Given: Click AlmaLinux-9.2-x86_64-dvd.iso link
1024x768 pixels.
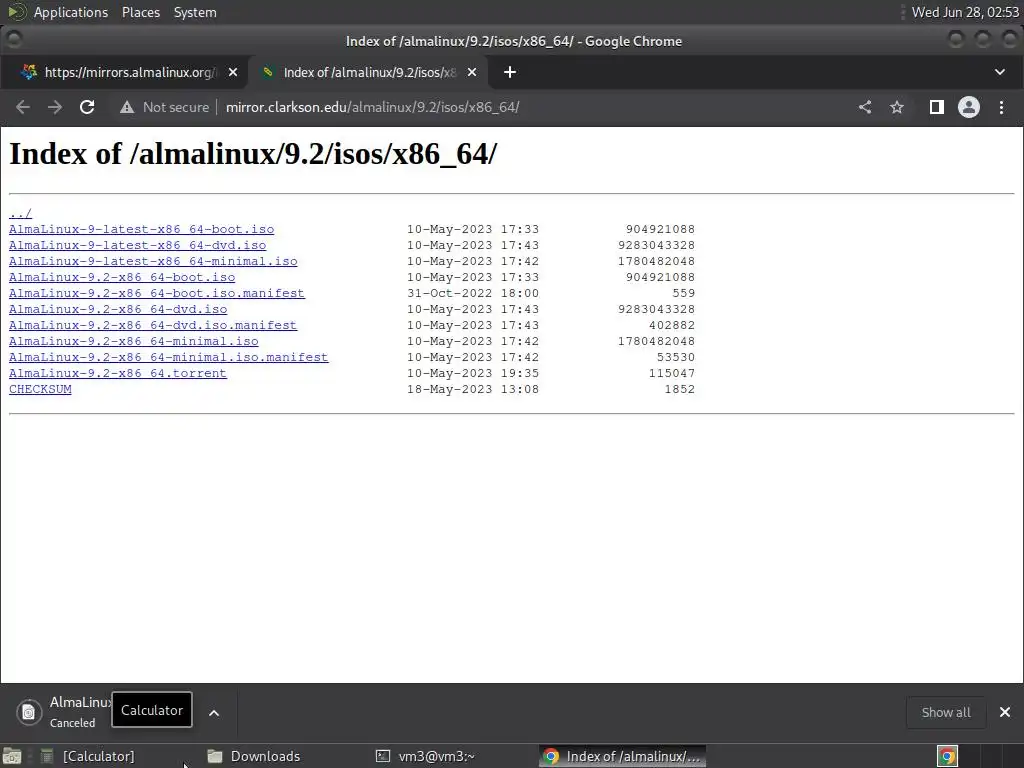Looking at the screenshot, I should tap(118, 310).
